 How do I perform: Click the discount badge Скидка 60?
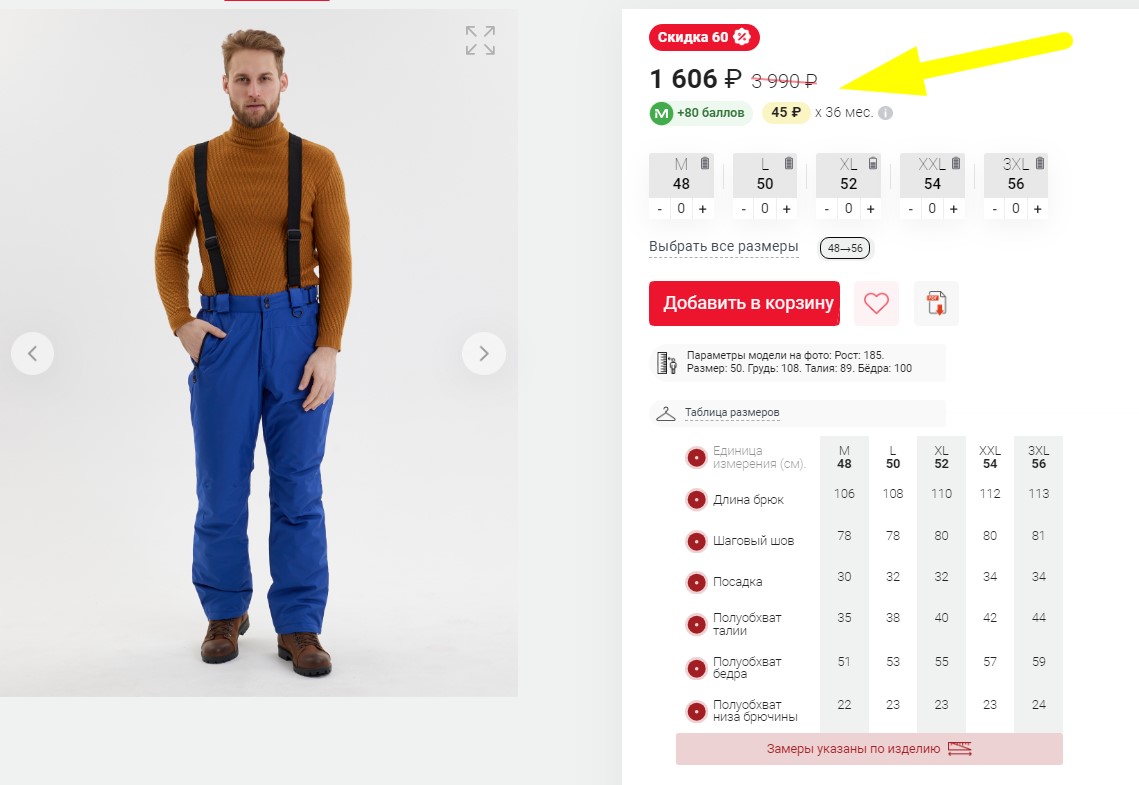tap(704, 37)
